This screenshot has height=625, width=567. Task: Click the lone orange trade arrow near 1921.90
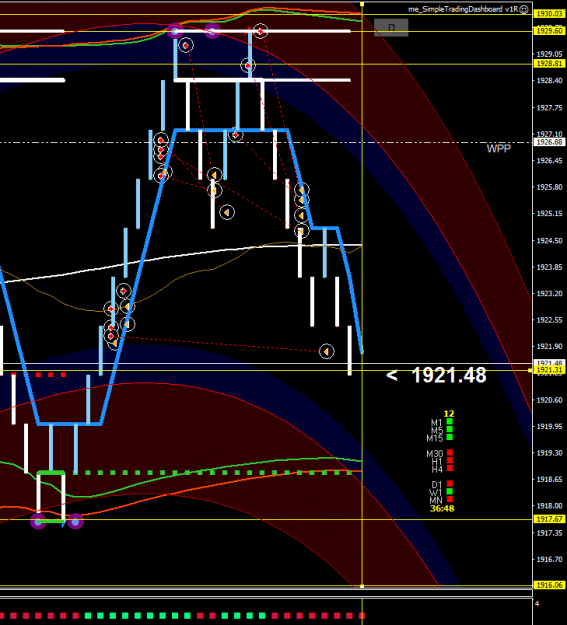(327, 351)
